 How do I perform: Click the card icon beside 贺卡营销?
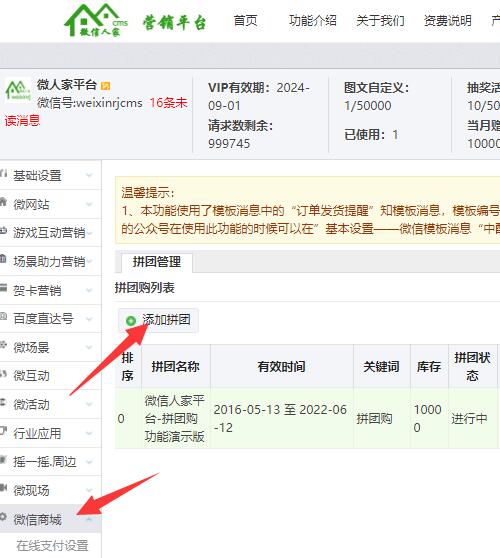point(3,289)
